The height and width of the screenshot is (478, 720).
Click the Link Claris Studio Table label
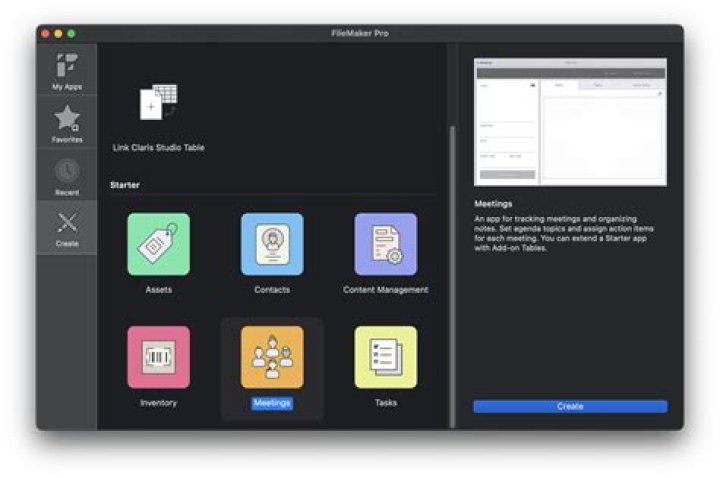pyautogui.click(x=158, y=147)
